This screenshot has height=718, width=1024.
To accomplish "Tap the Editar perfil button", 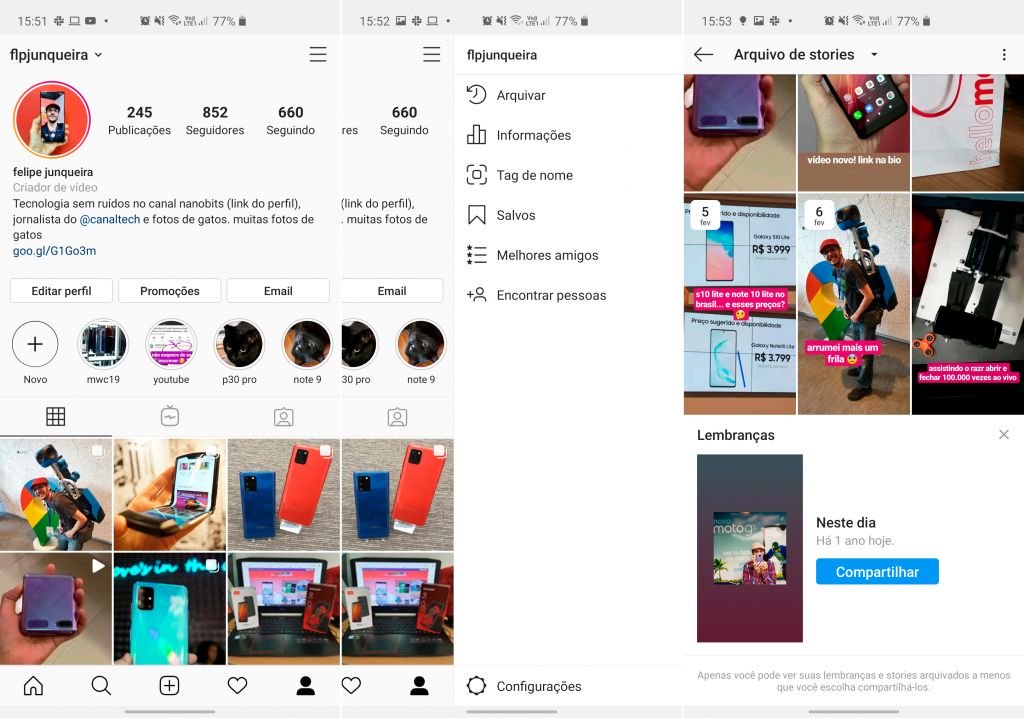I will click(x=61, y=291).
